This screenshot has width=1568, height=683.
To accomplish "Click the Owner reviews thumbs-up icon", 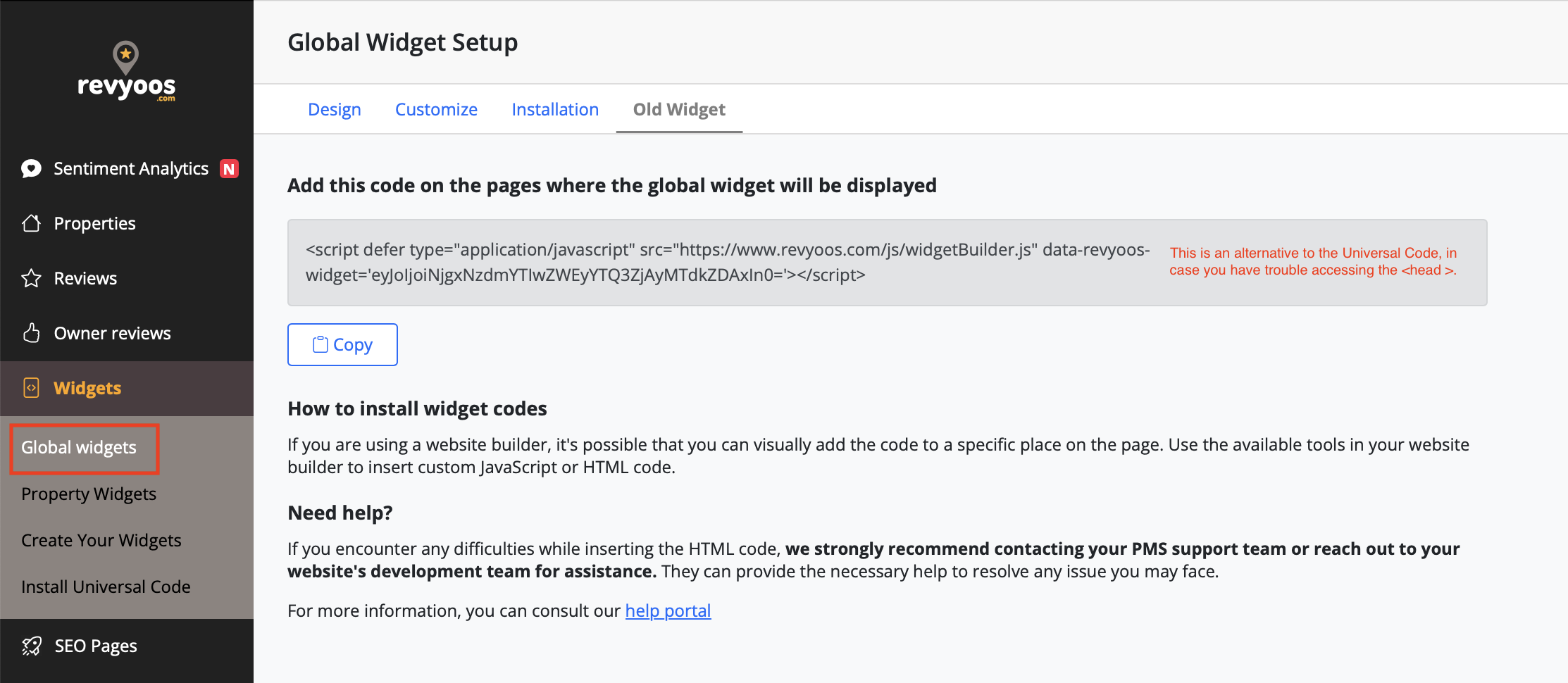I will tap(32, 333).
